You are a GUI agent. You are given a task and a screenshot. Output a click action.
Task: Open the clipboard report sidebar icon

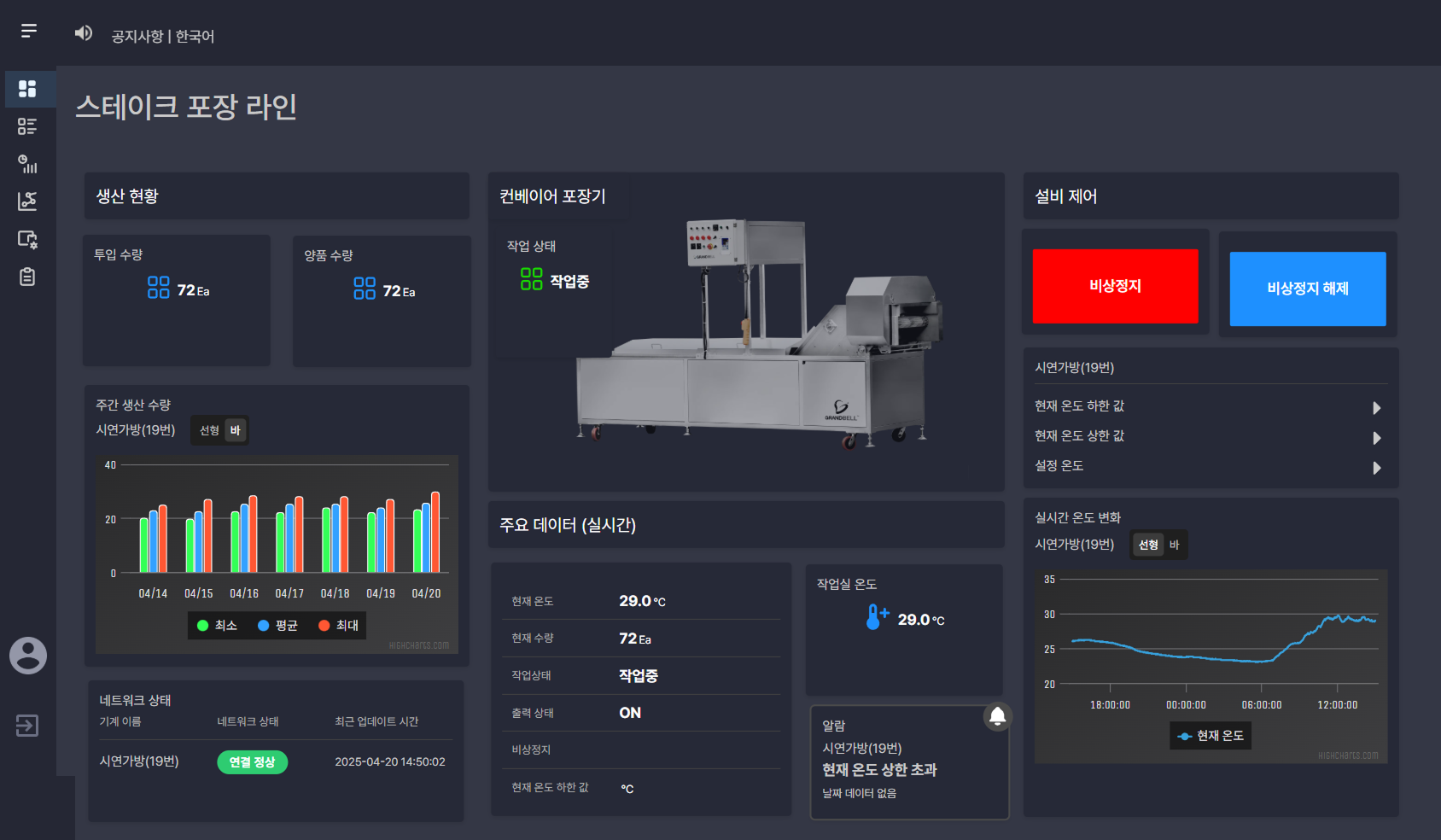pyautogui.click(x=27, y=277)
